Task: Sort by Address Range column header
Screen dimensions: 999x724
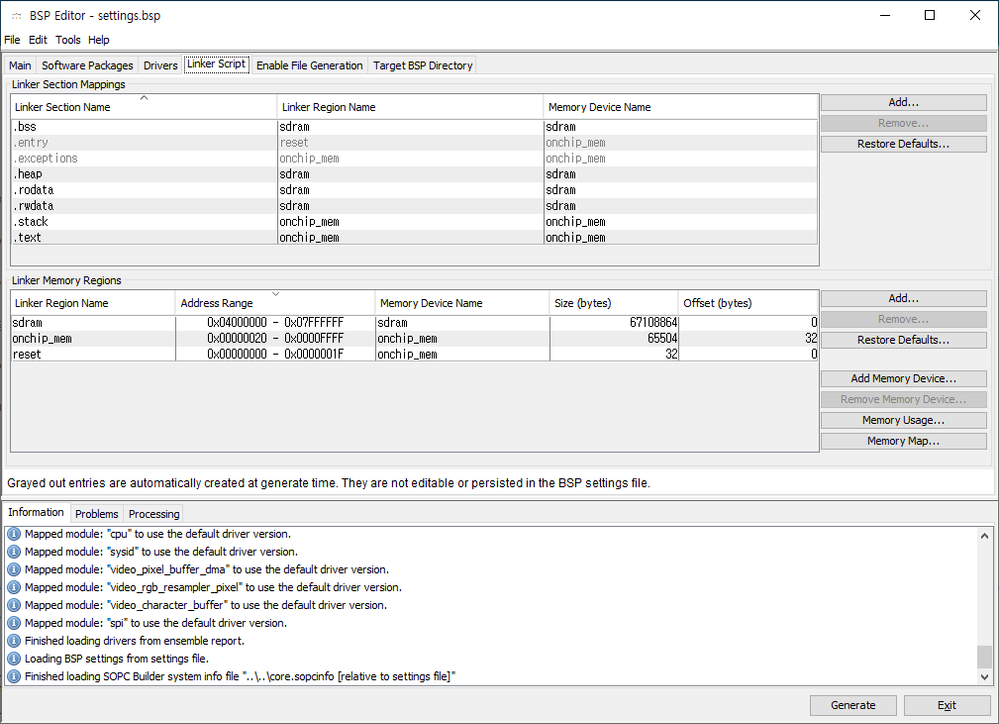Action: (x=275, y=303)
